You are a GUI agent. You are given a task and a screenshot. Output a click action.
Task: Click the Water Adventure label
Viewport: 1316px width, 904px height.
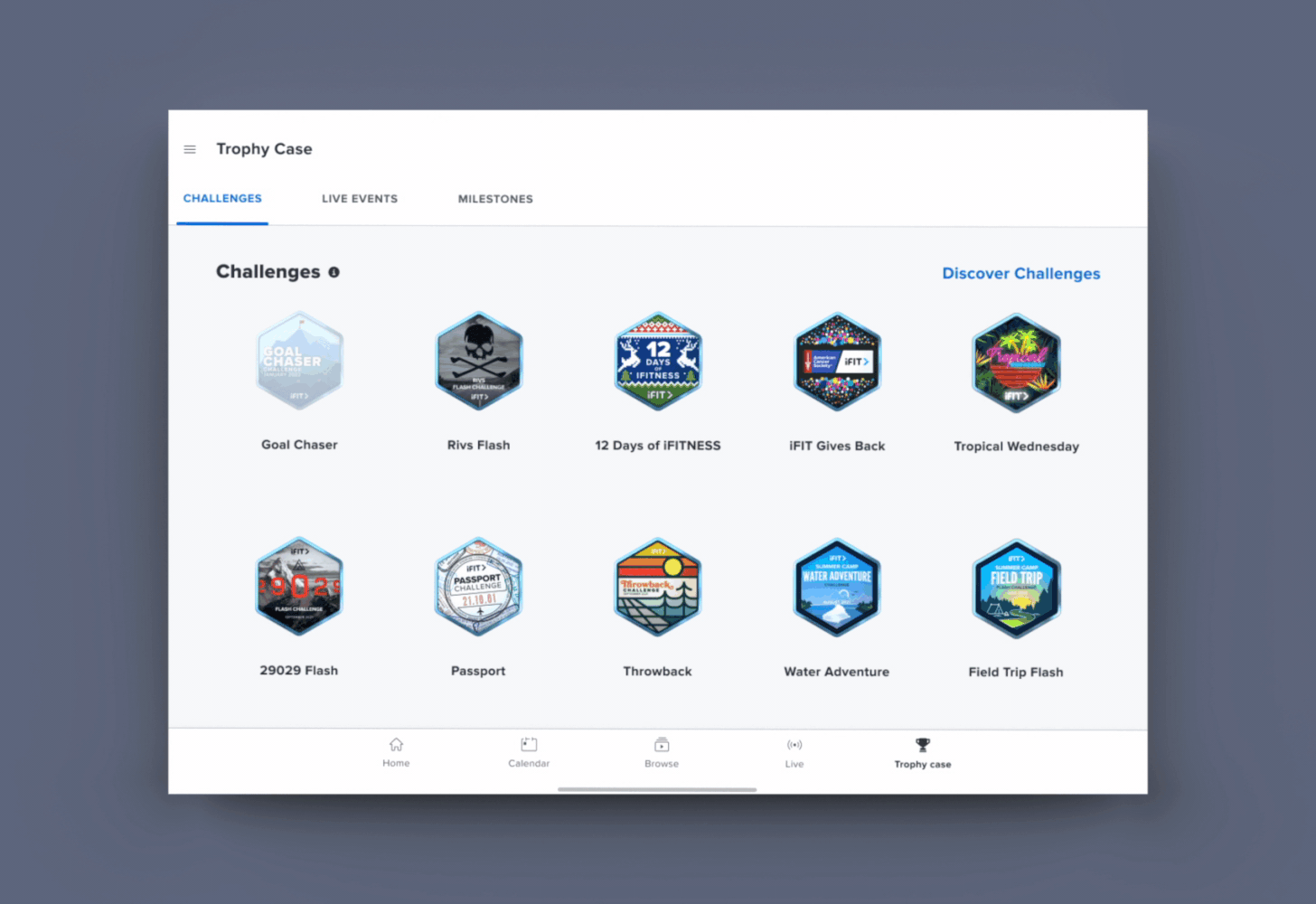(x=837, y=672)
